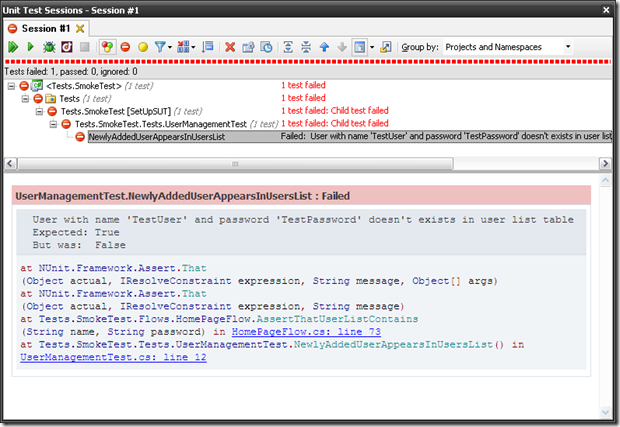
Task: Click the window-with-lock session icon
Action: [x=248, y=47]
